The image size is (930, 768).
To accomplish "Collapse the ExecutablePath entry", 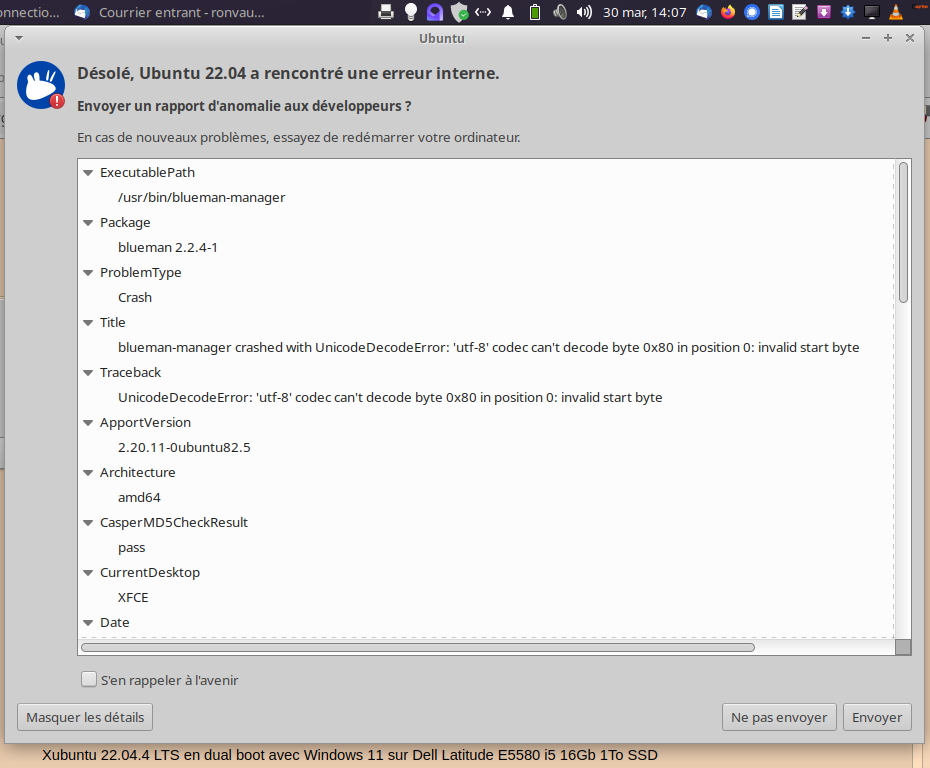I will (x=88, y=173).
